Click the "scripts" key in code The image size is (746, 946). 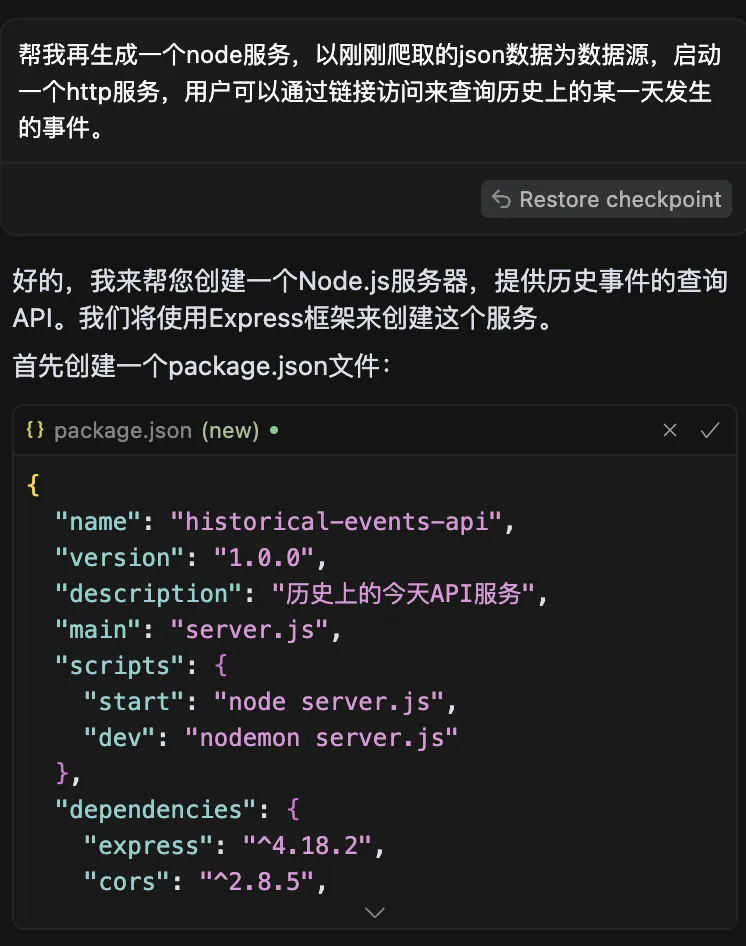click(x=119, y=665)
